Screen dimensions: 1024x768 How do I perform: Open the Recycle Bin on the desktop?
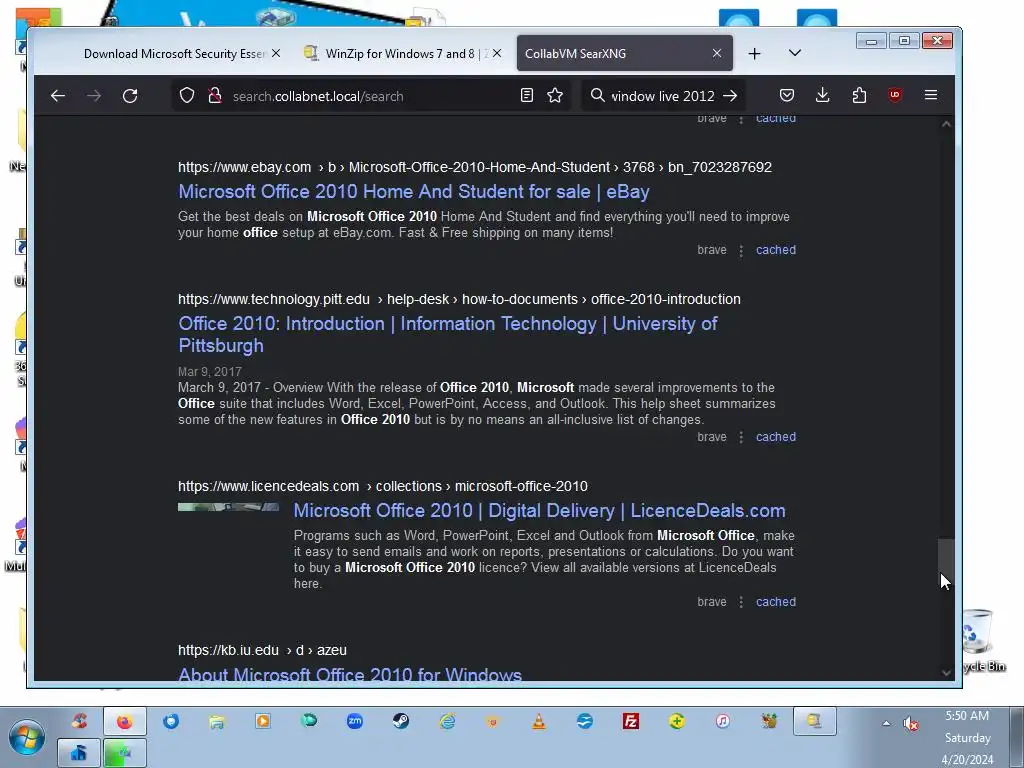[978, 640]
